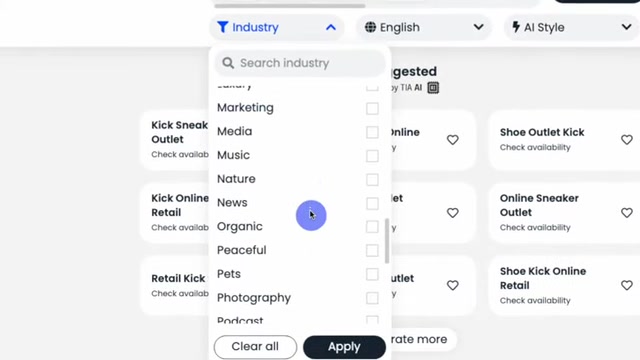The height and width of the screenshot is (360, 640).
Task: Apply the industry filters
Action: tap(344, 347)
